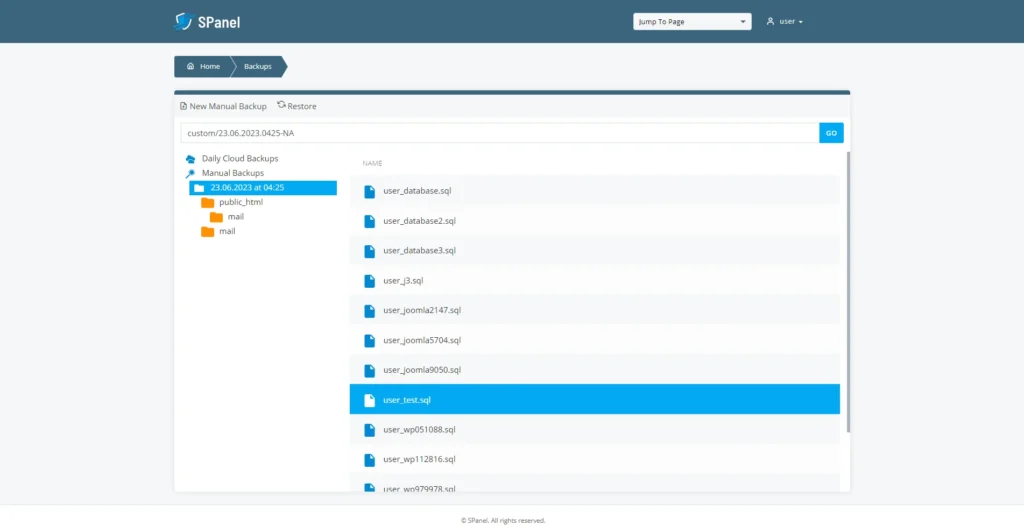Click the file icon for user_j3.sql
Screen dimensions: 1024x526
click(370, 281)
